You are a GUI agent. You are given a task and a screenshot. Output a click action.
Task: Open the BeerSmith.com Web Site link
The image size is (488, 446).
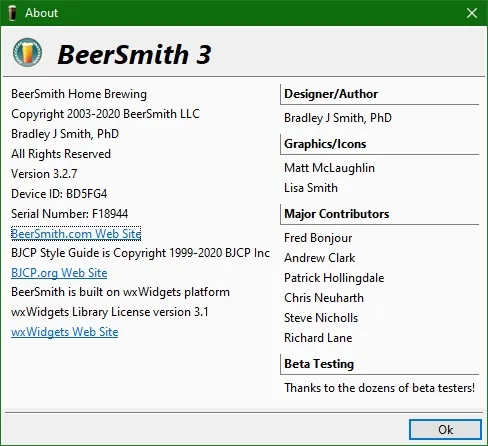(x=76, y=234)
